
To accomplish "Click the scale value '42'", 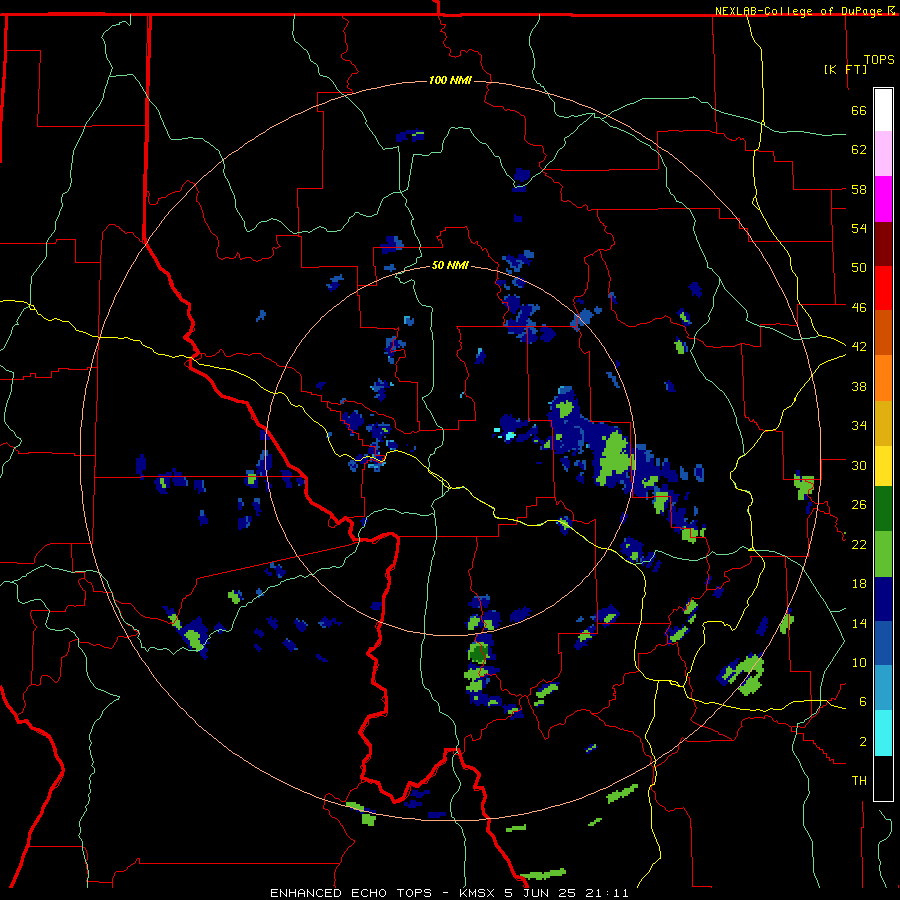I will (859, 346).
